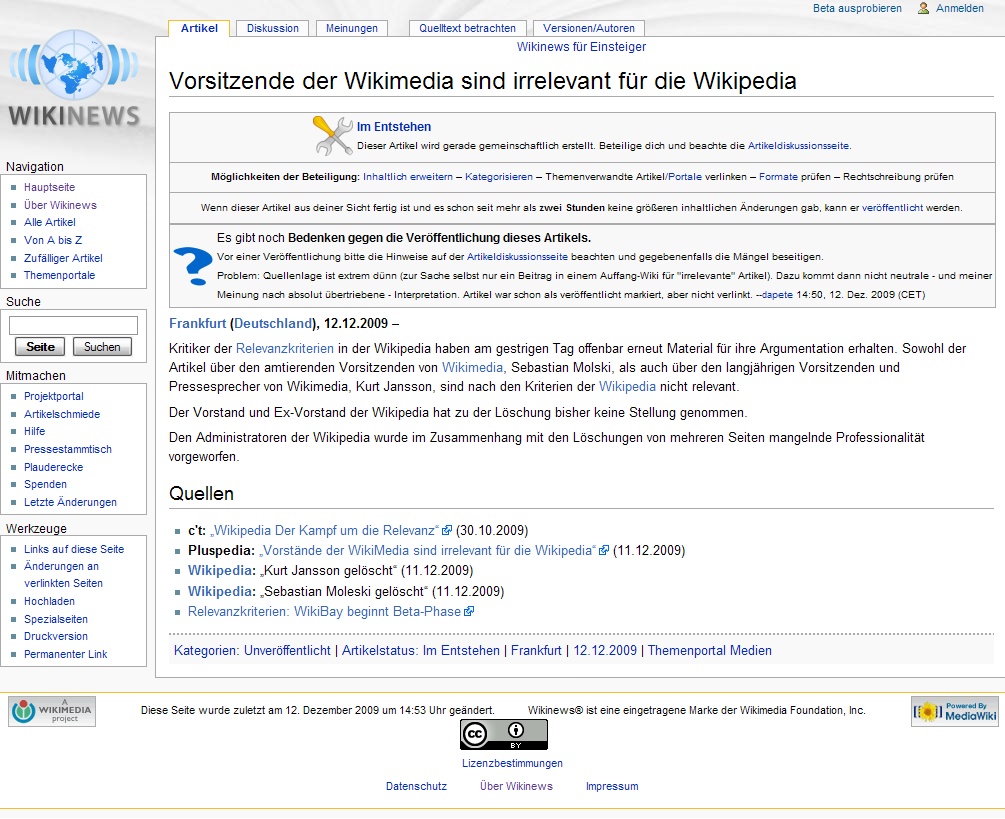The height and width of the screenshot is (819, 1005).
Task: Click the Deutschland dateline link
Action: (273, 324)
